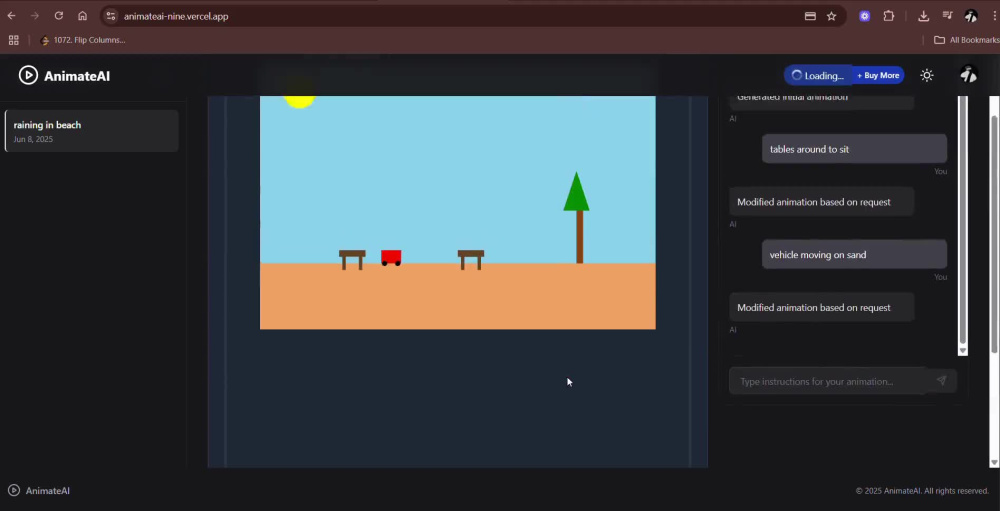Click the address bar URL animateai-nine.vercel.app
This screenshot has height=511, width=1000.
point(176,17)
